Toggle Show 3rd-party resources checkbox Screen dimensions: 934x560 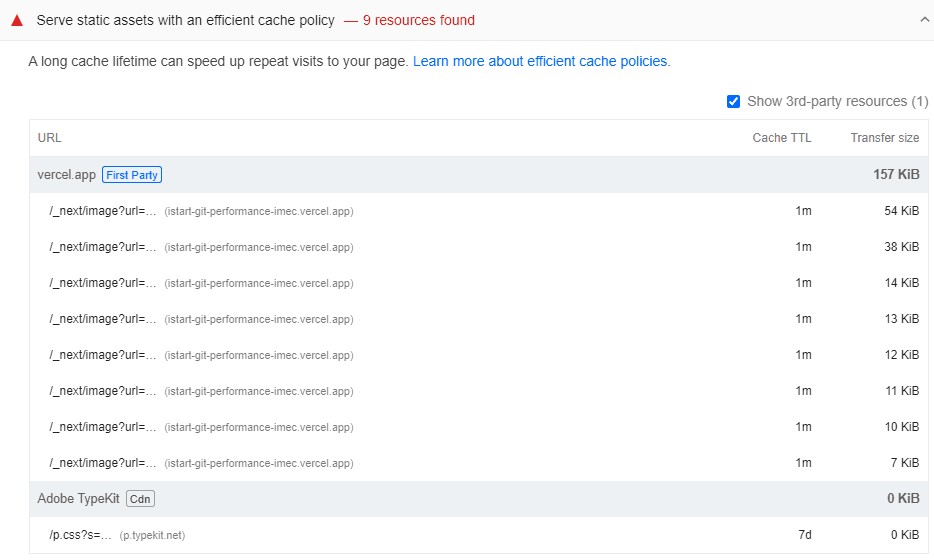point(733,101)
